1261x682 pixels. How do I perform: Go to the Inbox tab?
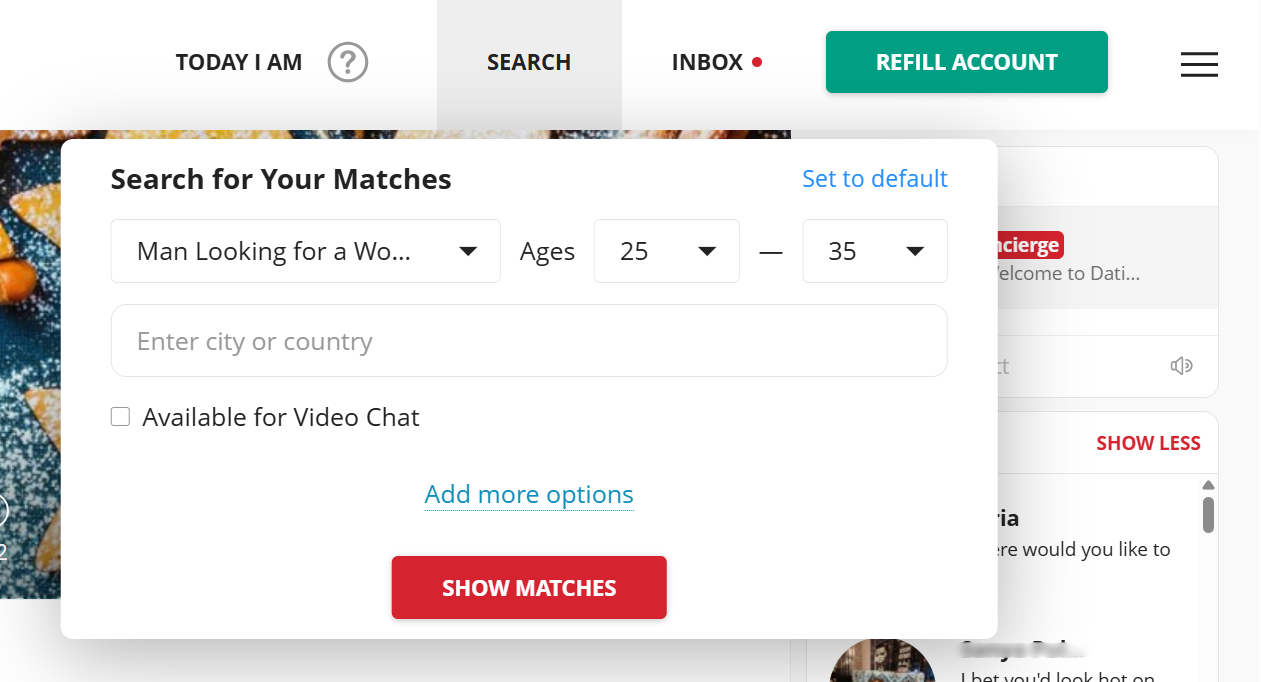click(707, 63)
